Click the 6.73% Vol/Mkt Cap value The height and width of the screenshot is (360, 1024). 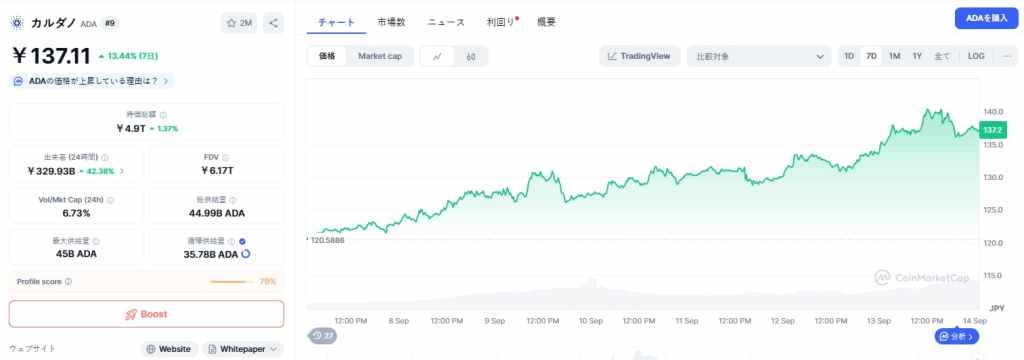click(x=76, y=213)
